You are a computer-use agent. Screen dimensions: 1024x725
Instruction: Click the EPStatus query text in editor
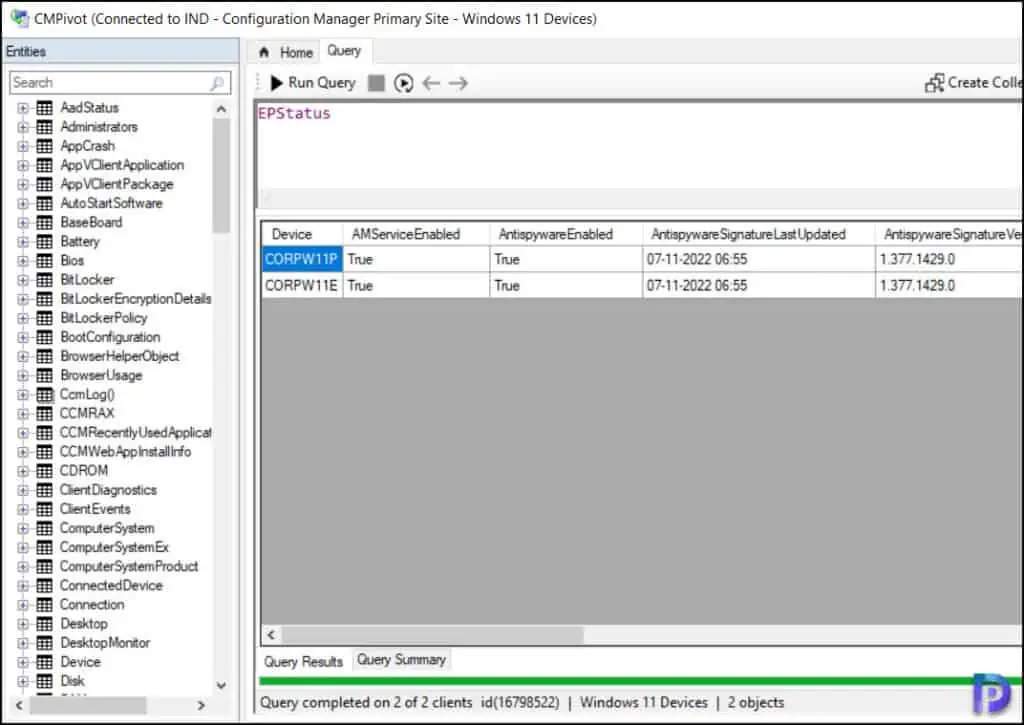[x=294, y=114]
